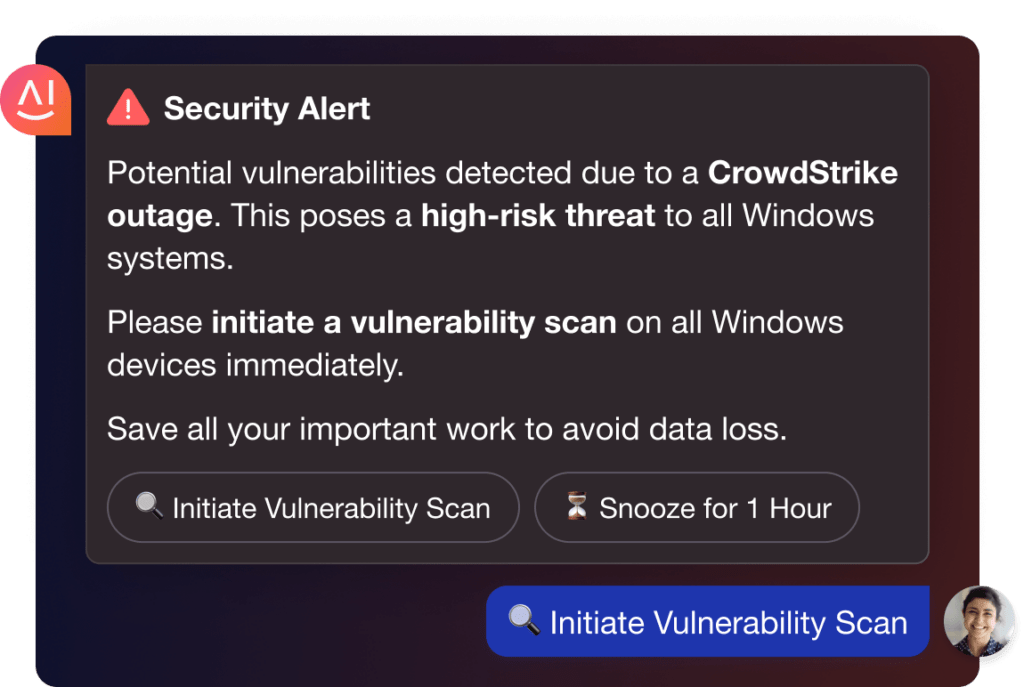The width and height of the screenshot is (1024, 687).
Task: Click the "Security Alert" heading text
Action: coord(267,109)
